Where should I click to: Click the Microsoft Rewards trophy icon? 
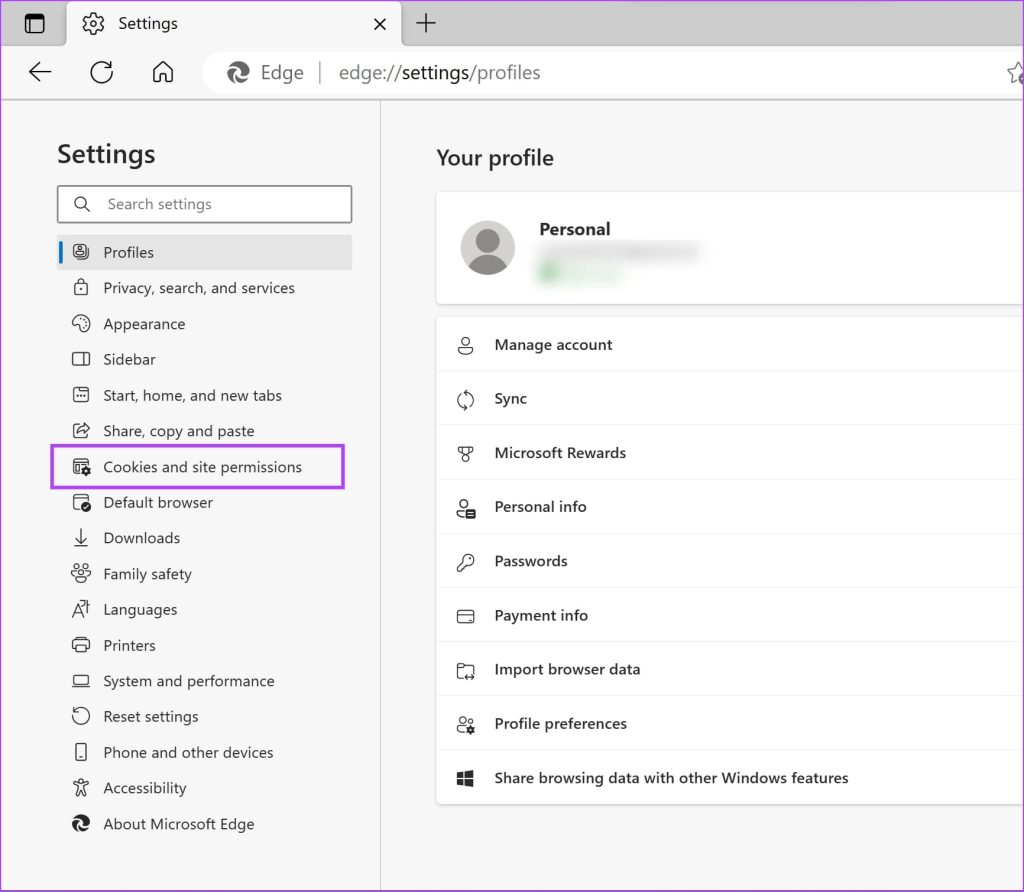pyautogui.click(x=465, y=453)
